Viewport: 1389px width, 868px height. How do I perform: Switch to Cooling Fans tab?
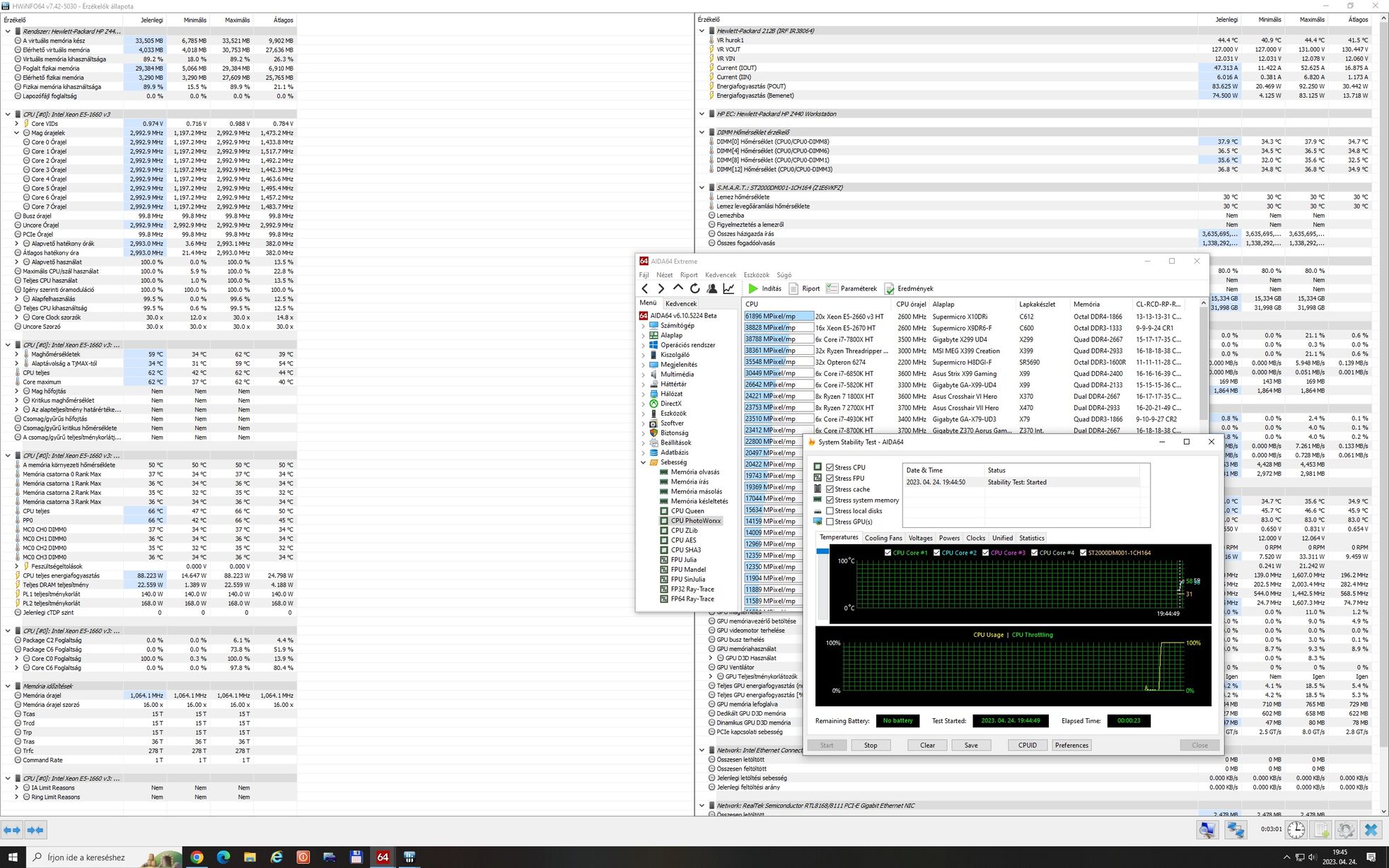click(x=883, y=538)
